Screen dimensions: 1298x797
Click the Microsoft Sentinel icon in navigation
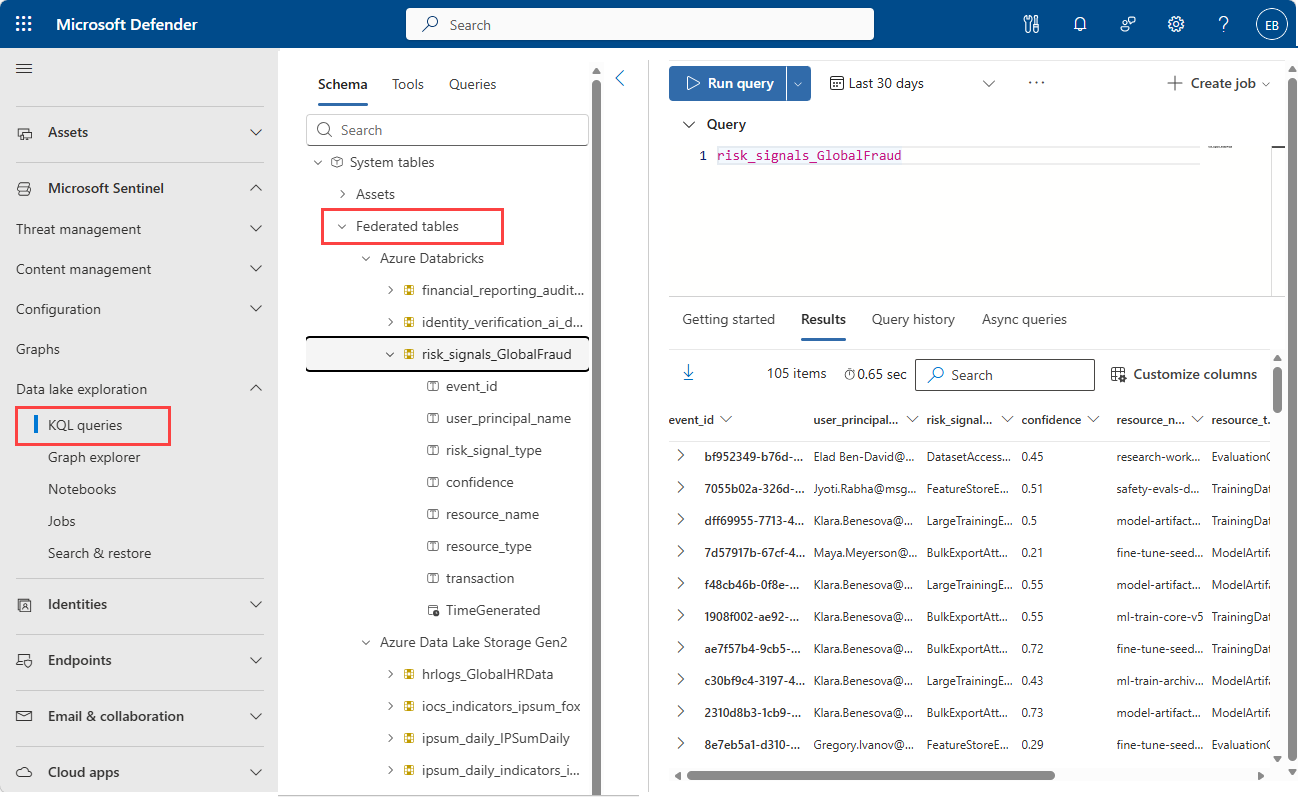pyautogui.click(x=25, y=189)
